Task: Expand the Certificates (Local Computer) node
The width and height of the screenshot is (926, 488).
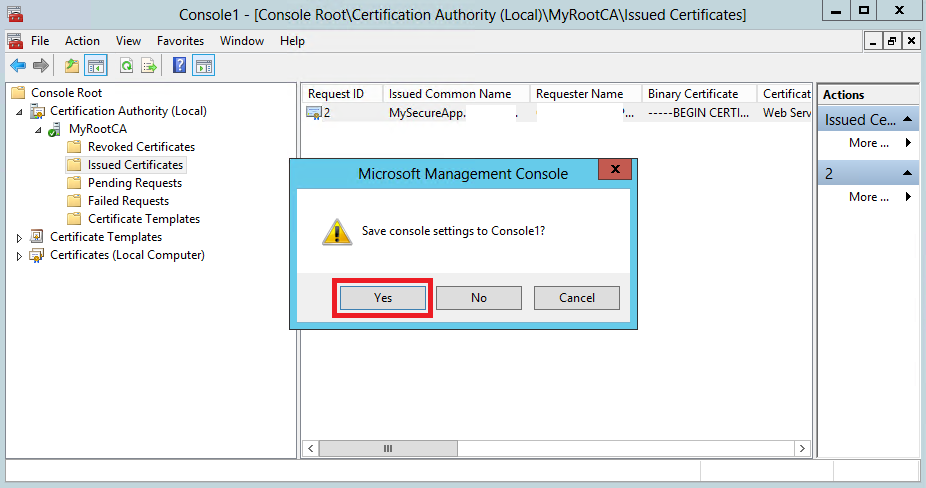Action: point(19,256)
